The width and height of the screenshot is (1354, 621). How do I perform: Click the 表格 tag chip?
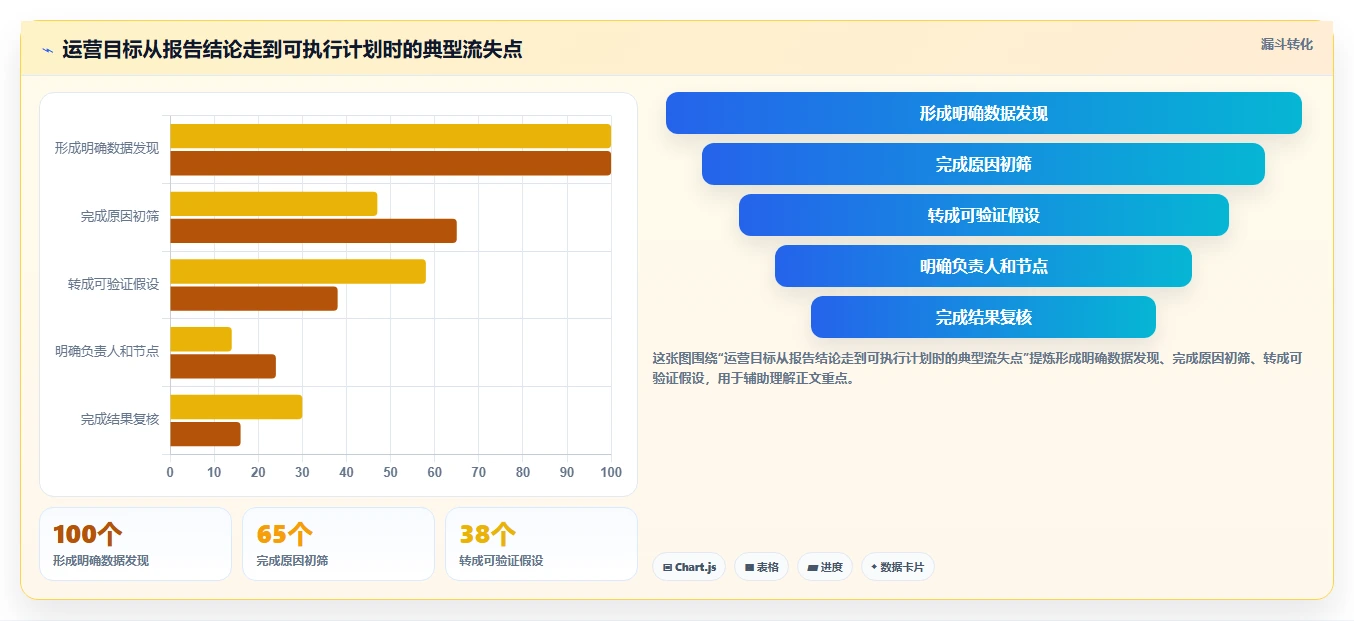(x=761, y=567)
